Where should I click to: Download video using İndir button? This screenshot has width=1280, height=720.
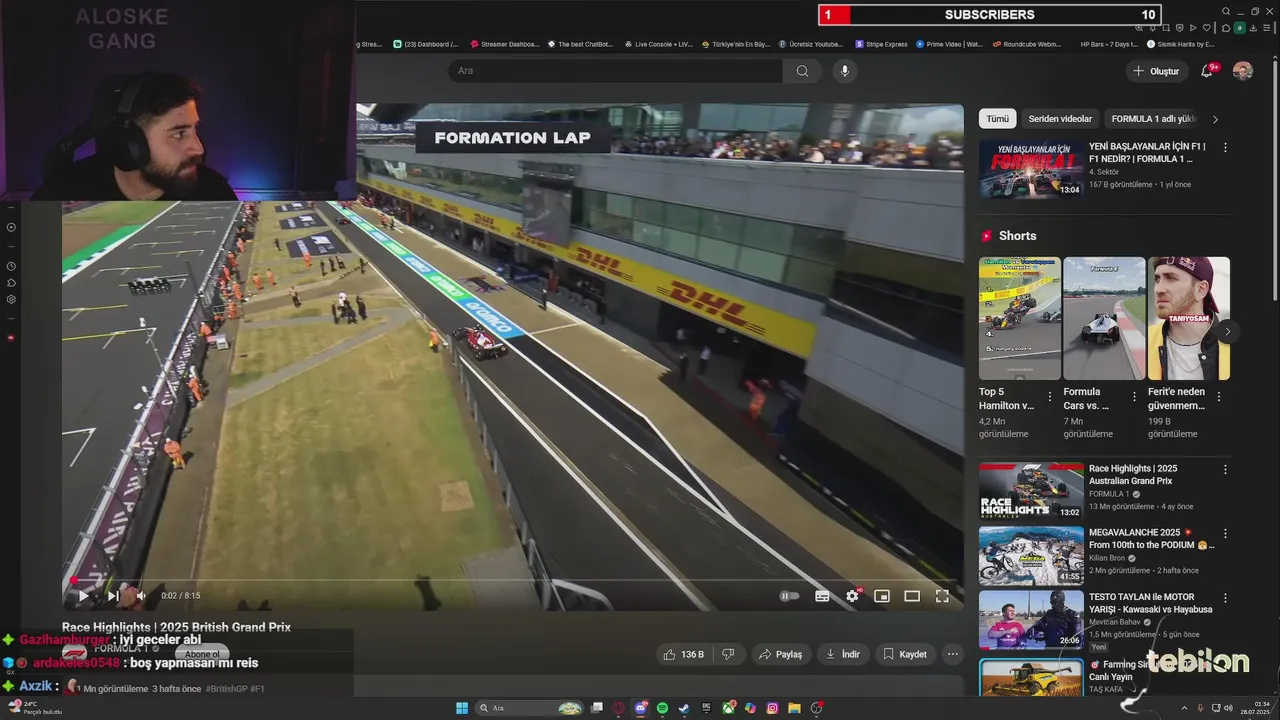point(842,654)
